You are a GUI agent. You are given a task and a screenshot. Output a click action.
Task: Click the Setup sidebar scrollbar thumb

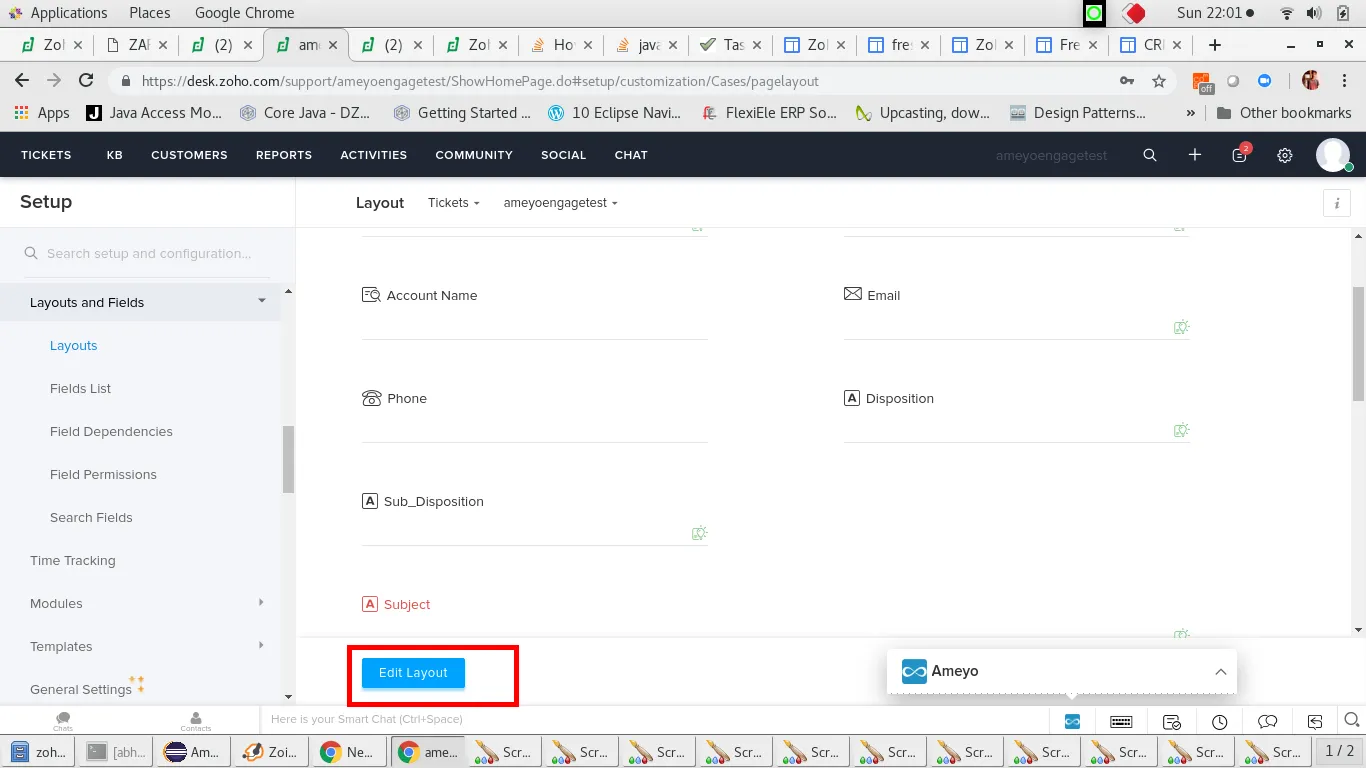tap(288, 459)
